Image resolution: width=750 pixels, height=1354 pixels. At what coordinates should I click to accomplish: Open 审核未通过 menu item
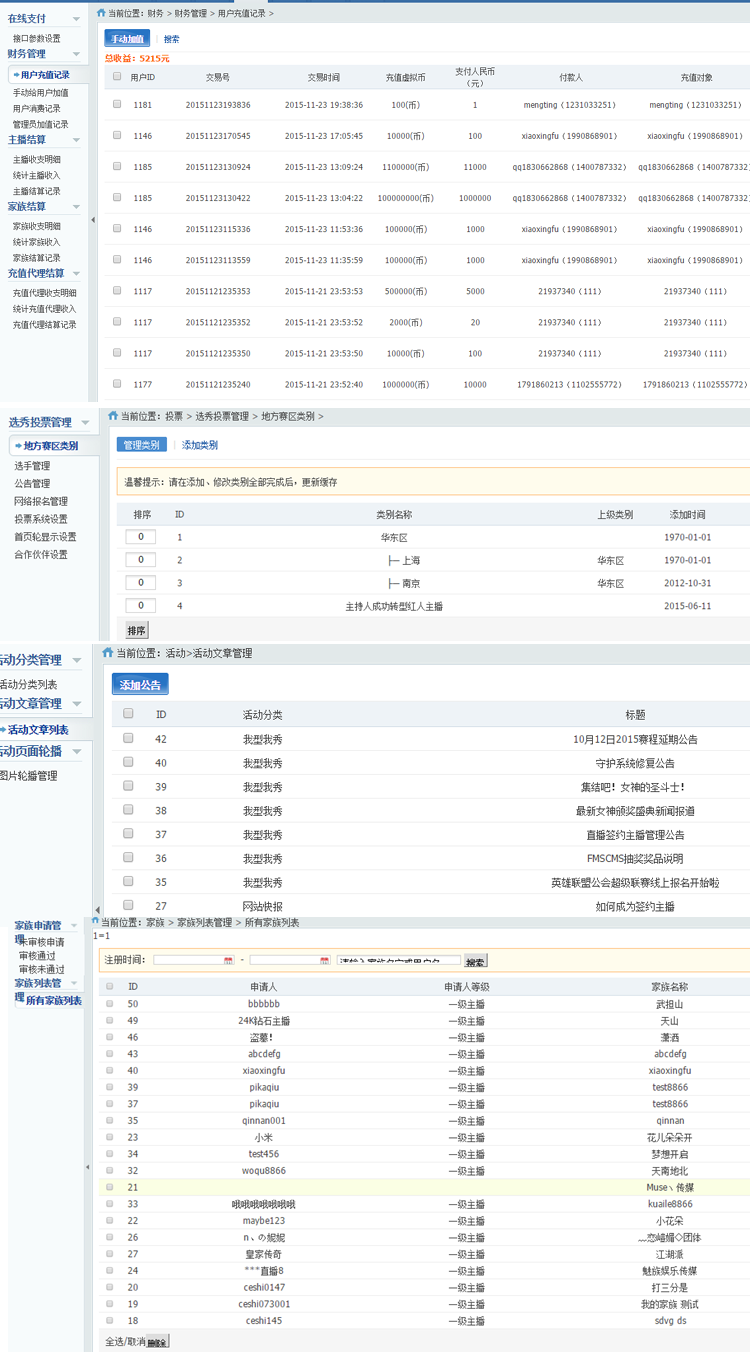[x=42, y=969]
